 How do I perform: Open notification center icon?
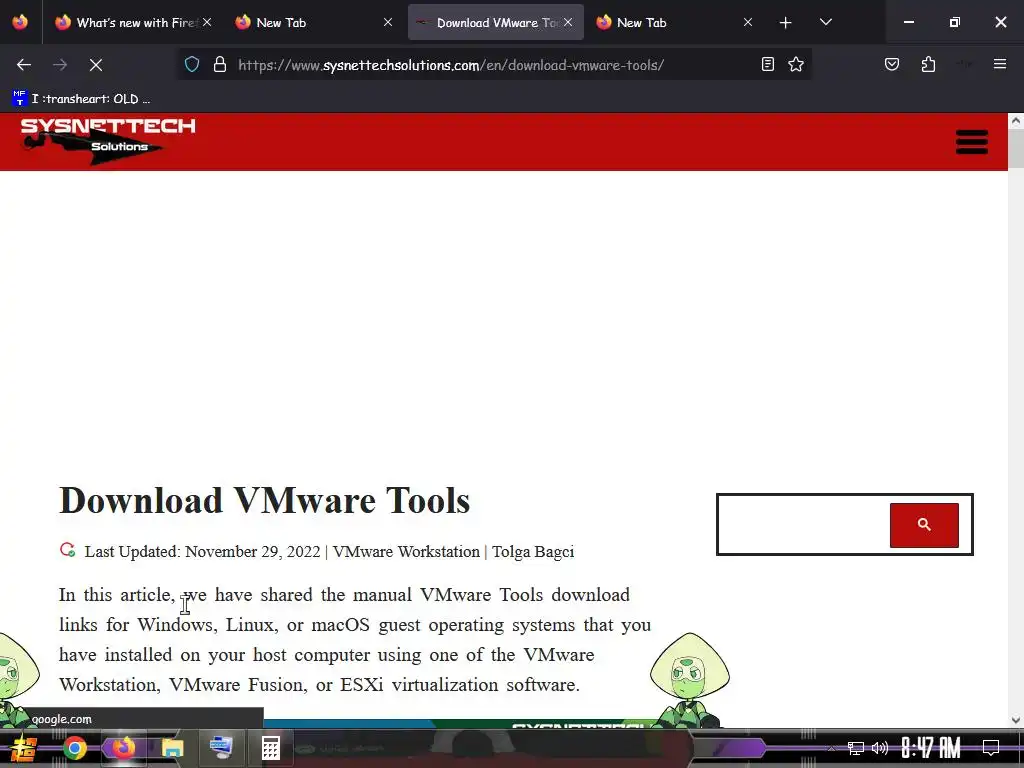[x=991, y=748]
